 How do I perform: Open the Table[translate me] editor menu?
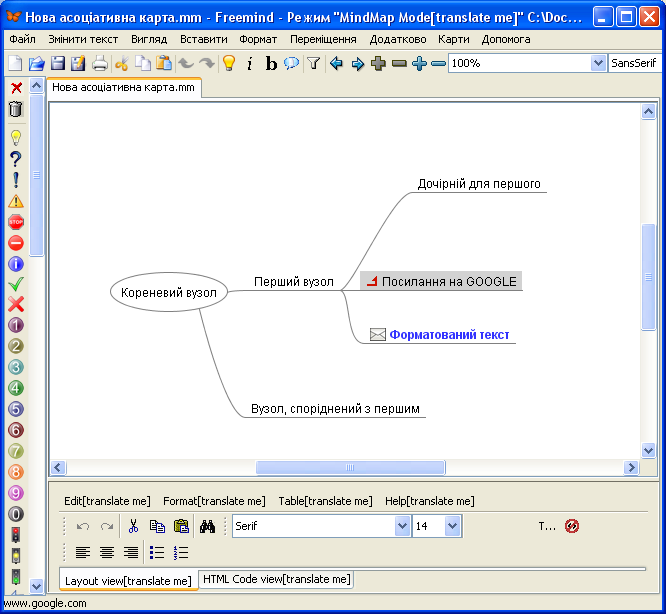(325, 501)
